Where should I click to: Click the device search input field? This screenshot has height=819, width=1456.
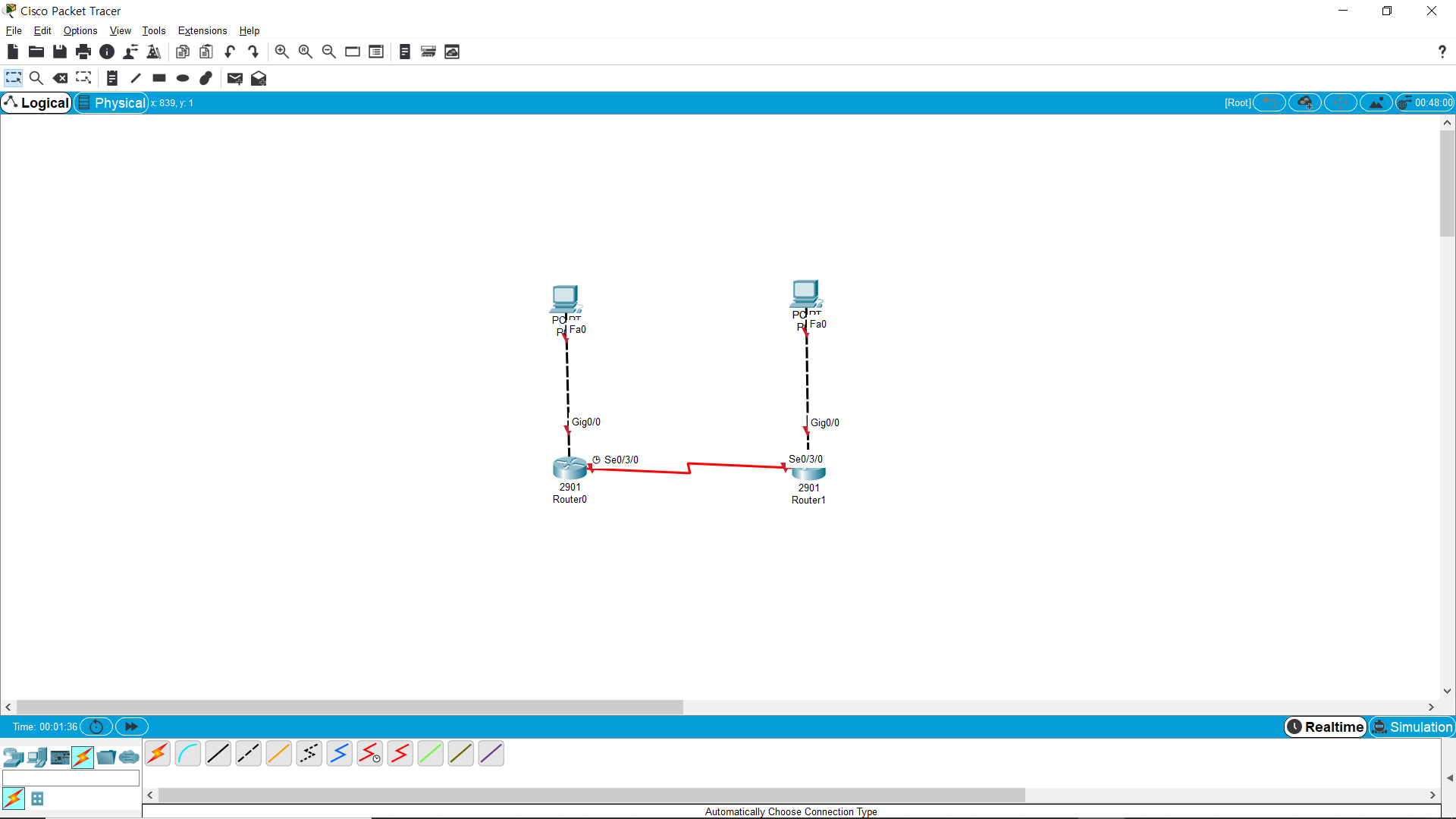coord(71,778)
